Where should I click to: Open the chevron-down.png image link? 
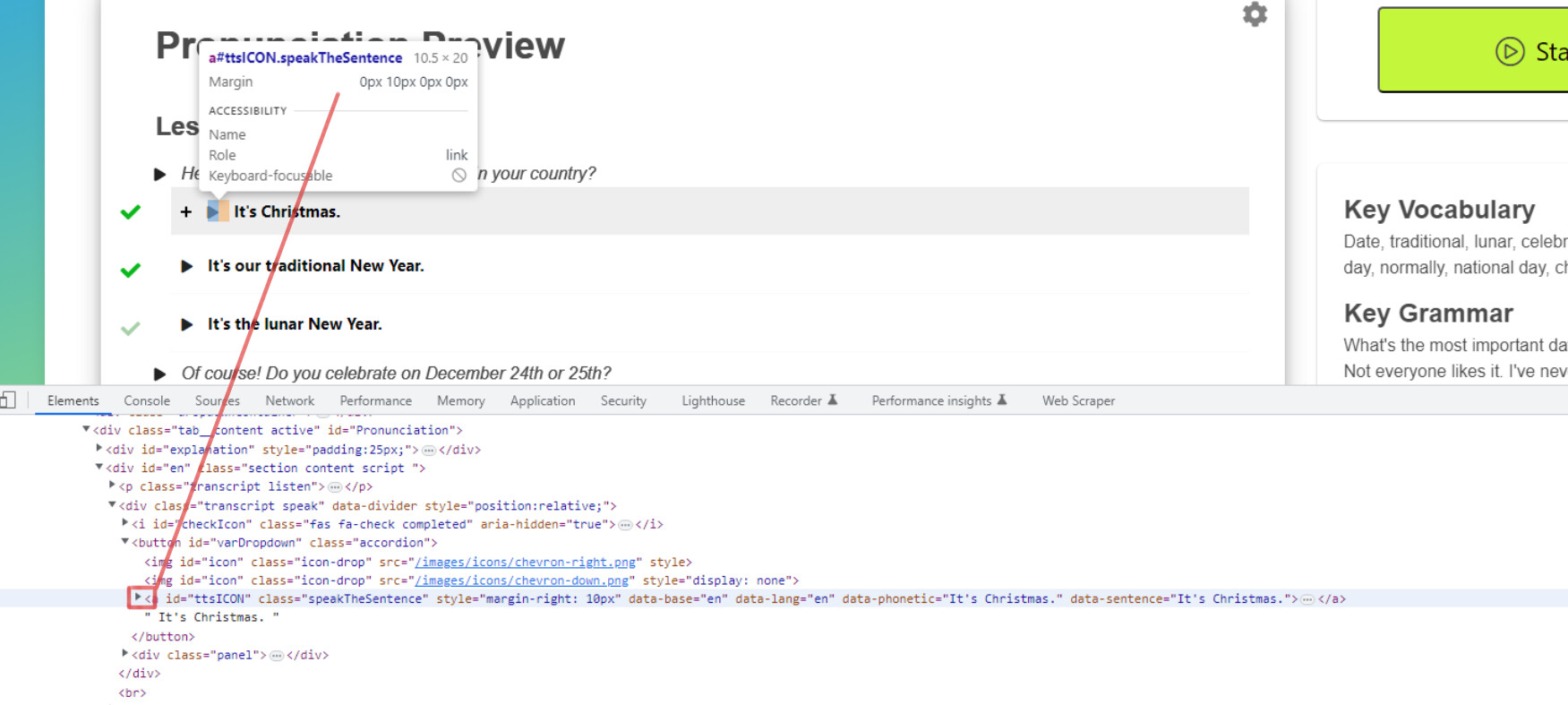521,580
